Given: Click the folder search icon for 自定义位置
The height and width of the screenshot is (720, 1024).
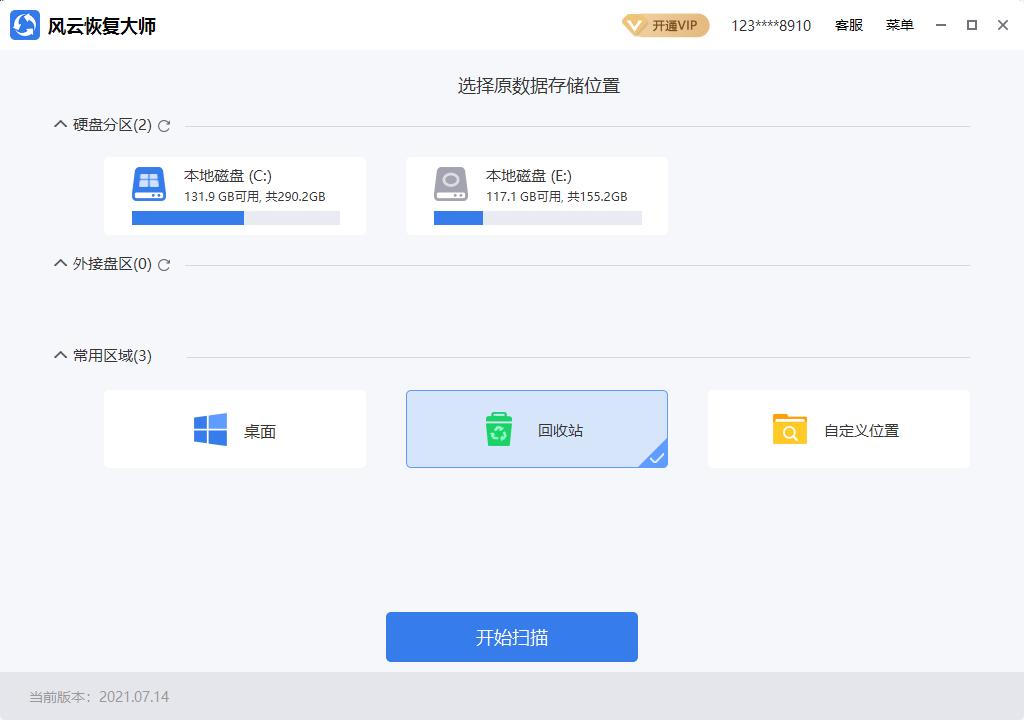Looking at the screenshot, I should pyautogui.click(x=789, y=429).
